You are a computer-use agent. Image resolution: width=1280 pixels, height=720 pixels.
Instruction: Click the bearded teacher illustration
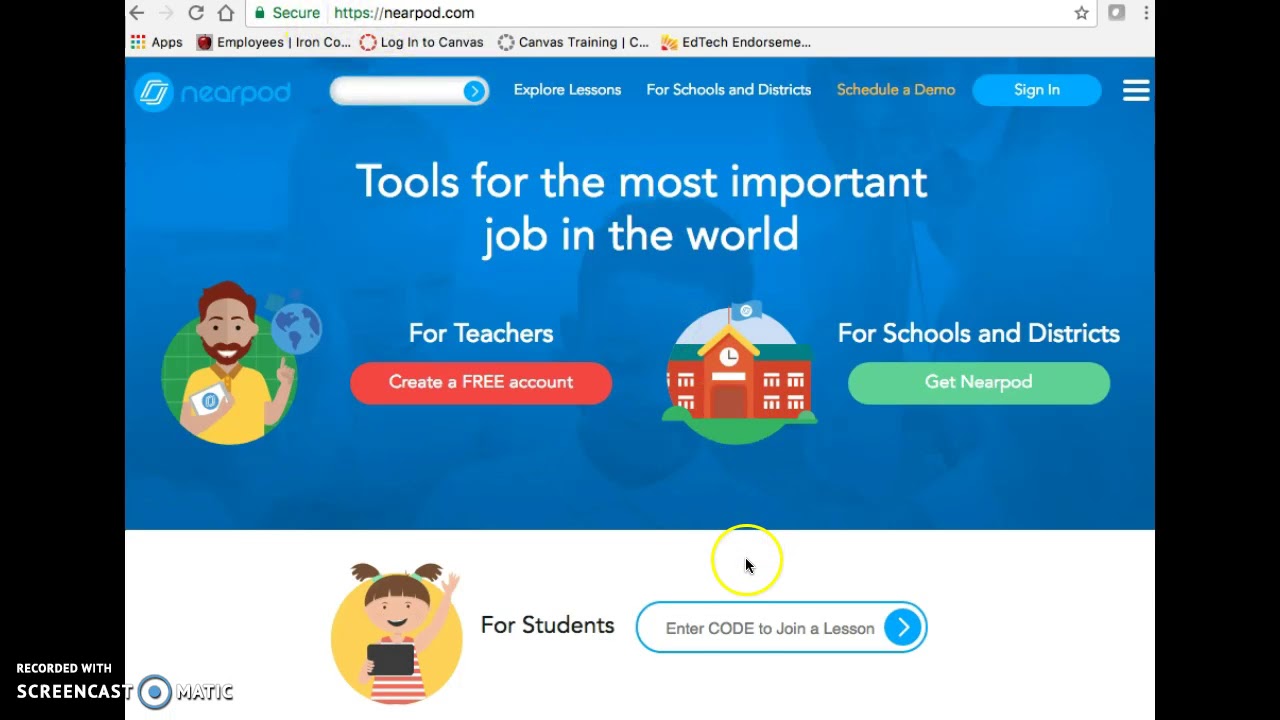(x=240, y=363)
